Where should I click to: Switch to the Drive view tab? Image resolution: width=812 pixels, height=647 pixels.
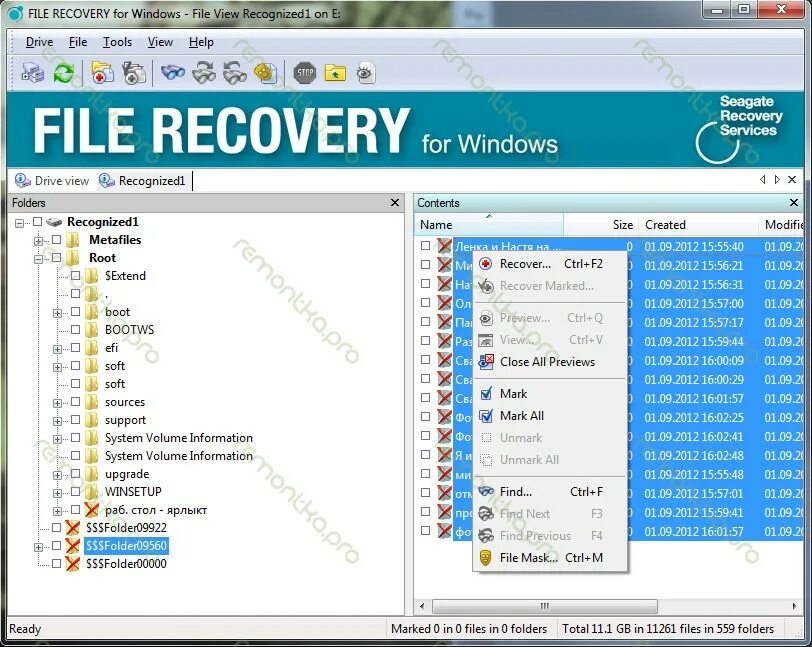[52, 180]
